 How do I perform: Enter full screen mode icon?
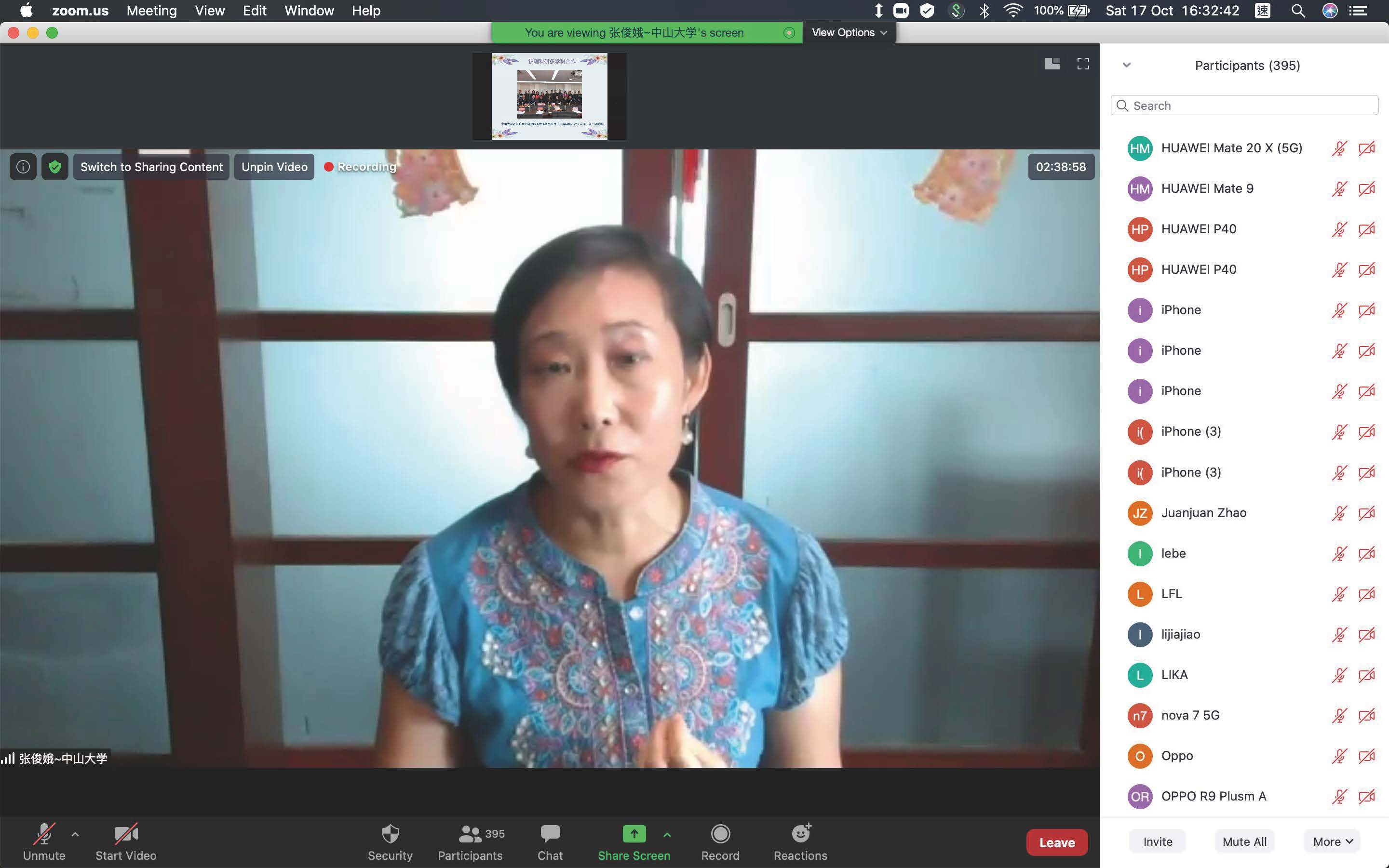(x=1083, y=64)
